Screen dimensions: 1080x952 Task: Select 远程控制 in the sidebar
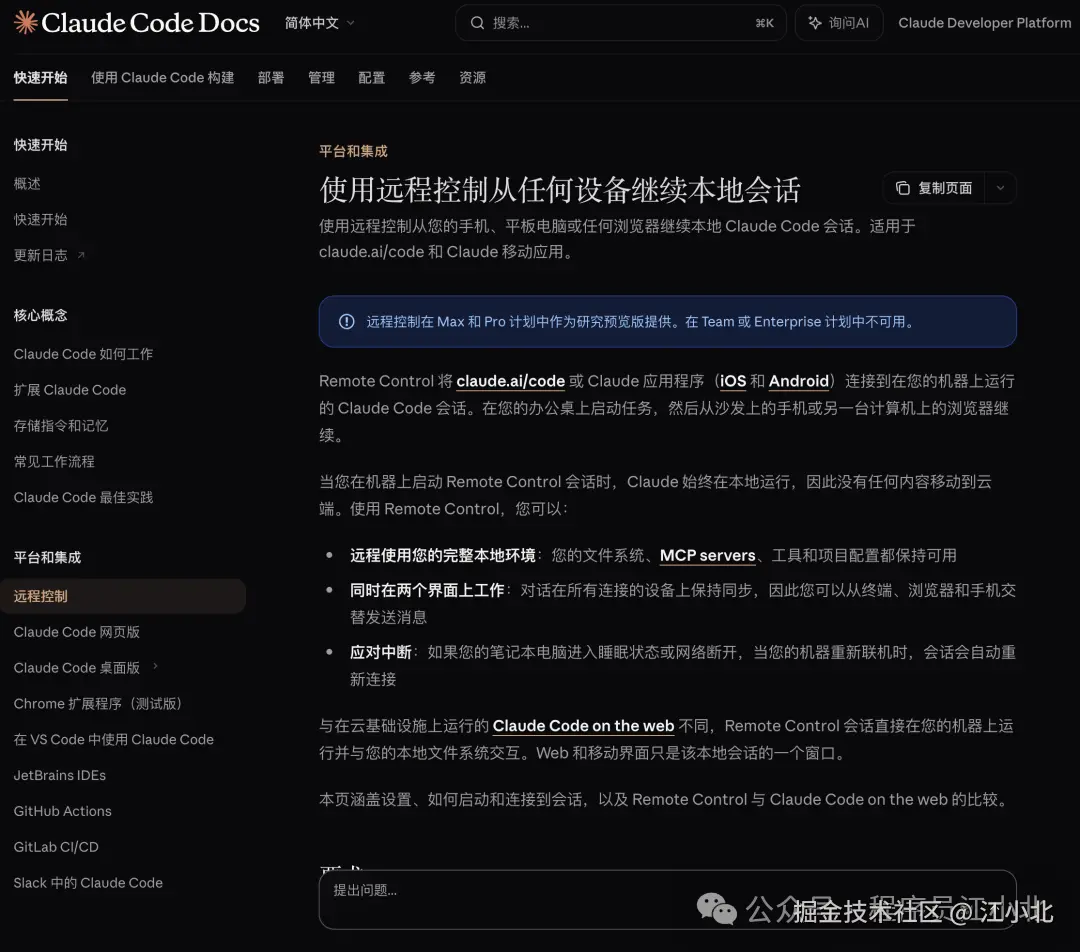coord(123,596)
